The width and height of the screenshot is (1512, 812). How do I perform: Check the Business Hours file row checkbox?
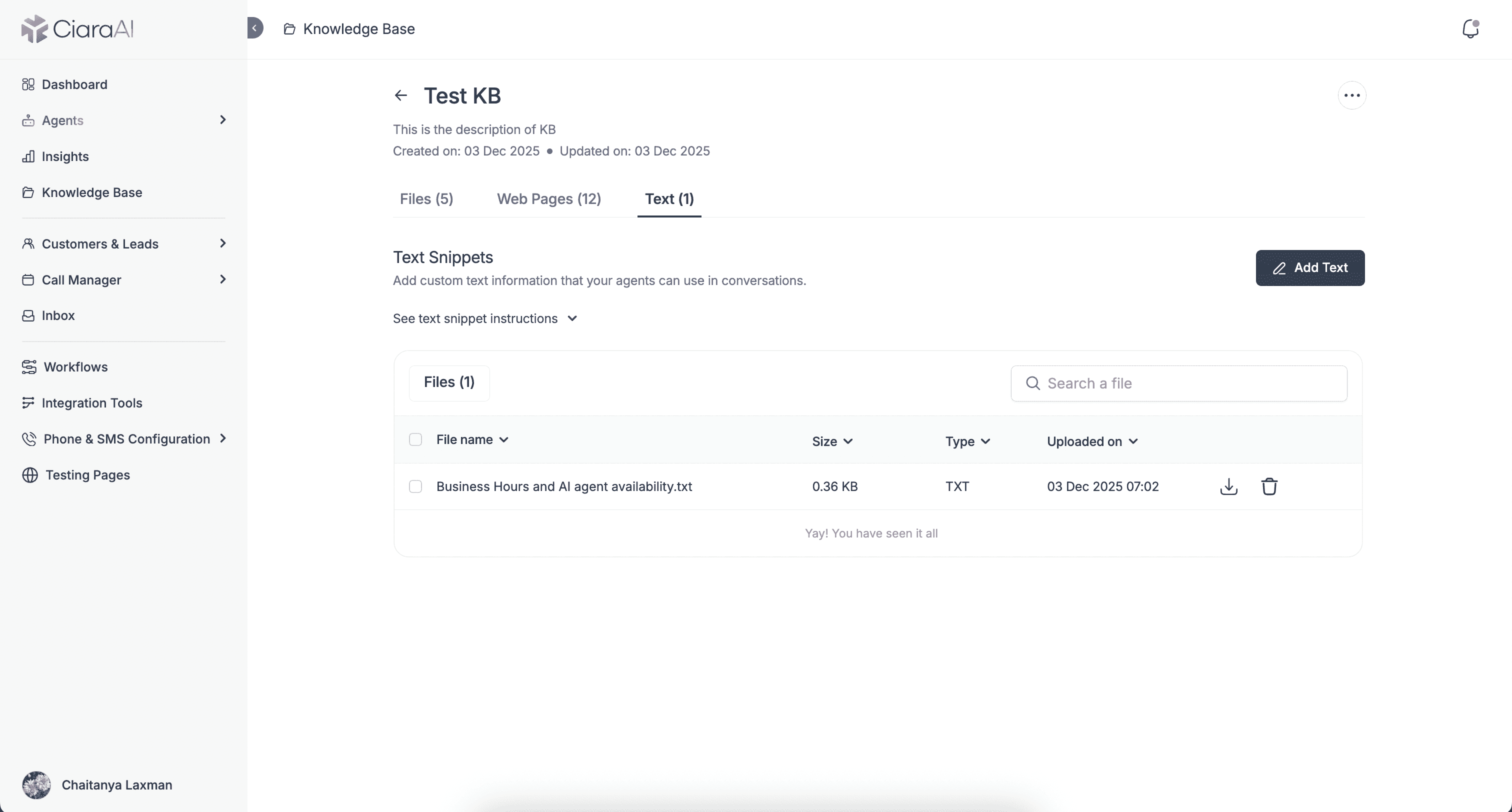click(x=415, y=486)
